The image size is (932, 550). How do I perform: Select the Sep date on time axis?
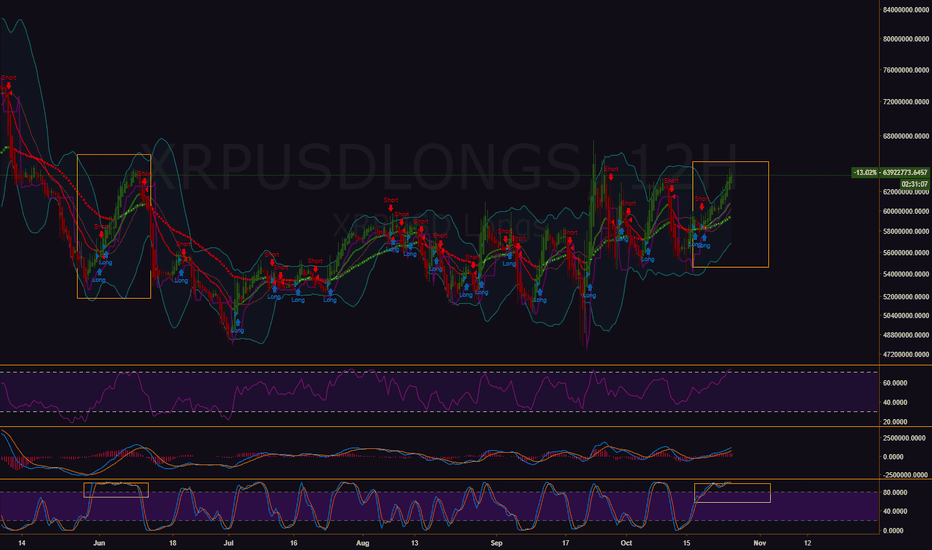(x=497, y=543)
